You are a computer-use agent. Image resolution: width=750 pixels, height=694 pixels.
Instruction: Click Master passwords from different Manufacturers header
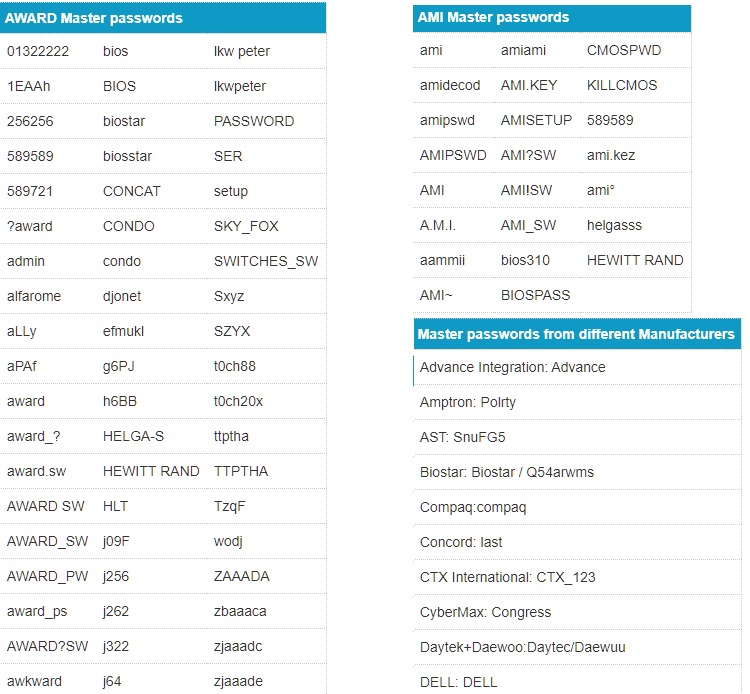coord(576,334)
